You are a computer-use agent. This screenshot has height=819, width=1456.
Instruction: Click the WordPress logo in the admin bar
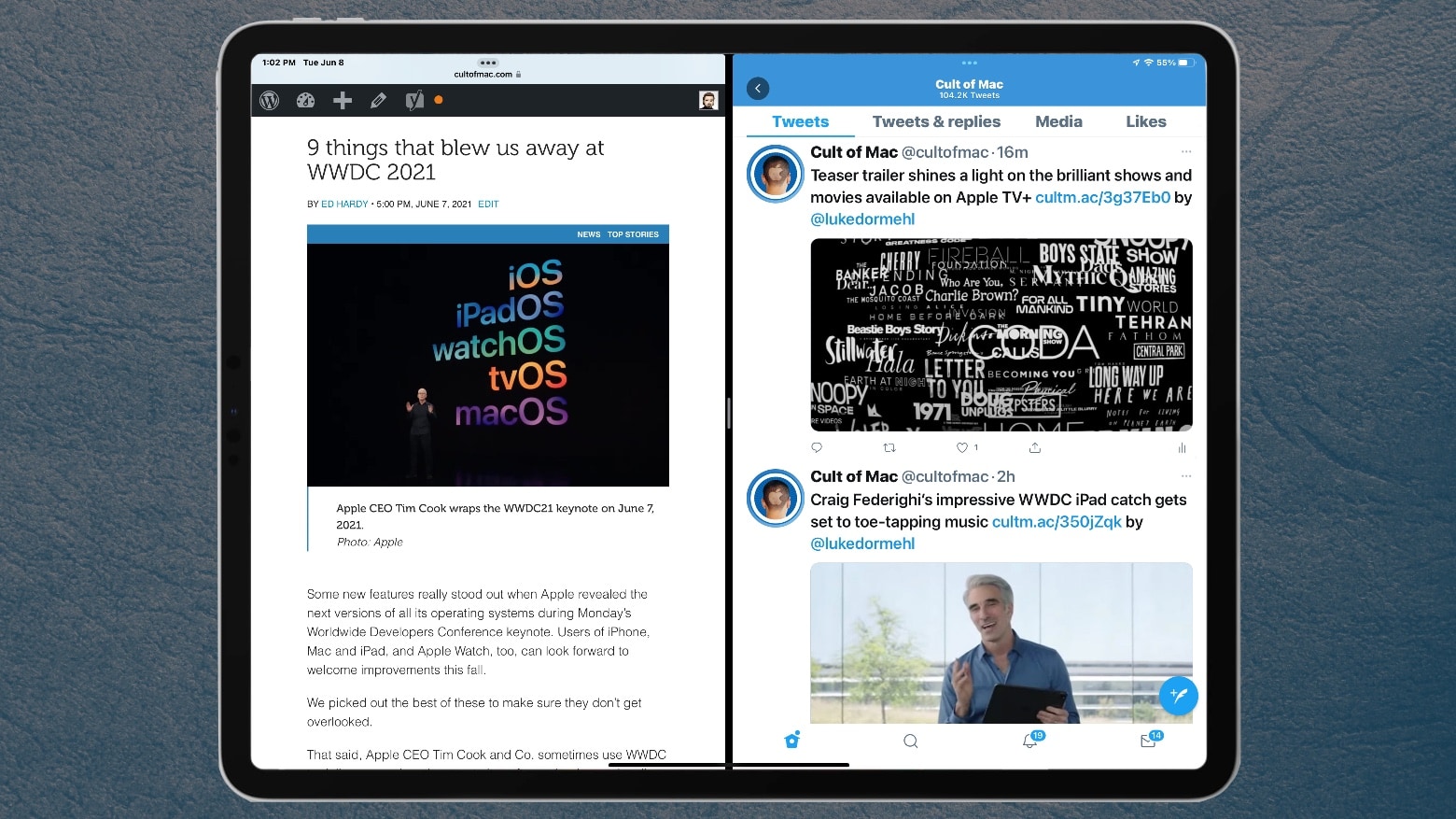pos(270,100)
